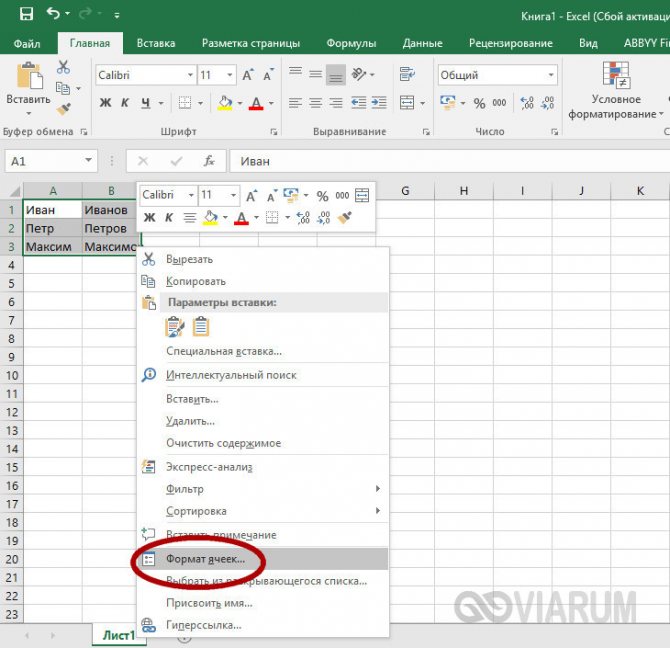The image size is (670, 648).
Task: Increase font size in the ribbon
Action: pos(248,75)
